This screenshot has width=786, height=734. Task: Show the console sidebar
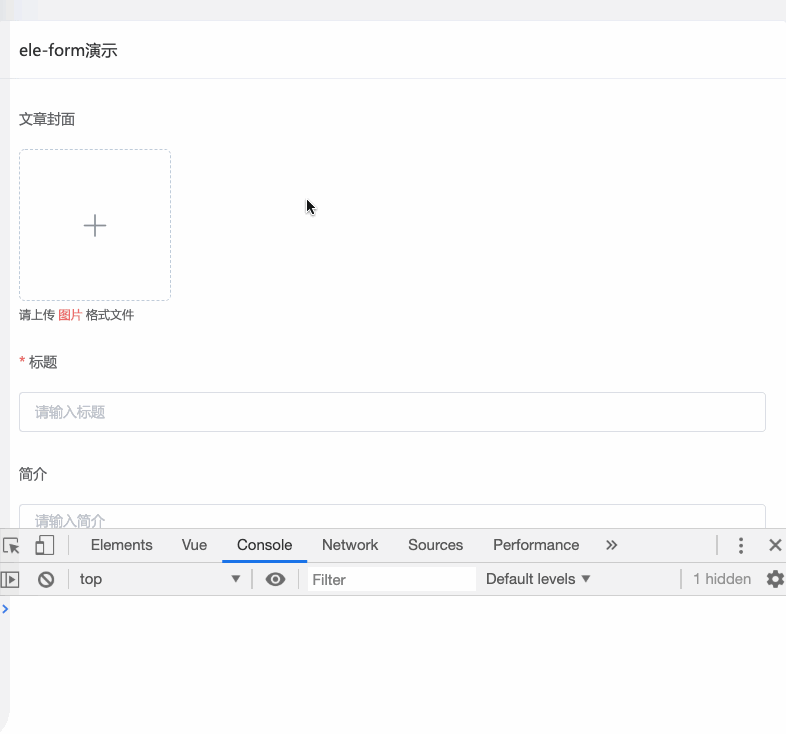click(10, 580)
